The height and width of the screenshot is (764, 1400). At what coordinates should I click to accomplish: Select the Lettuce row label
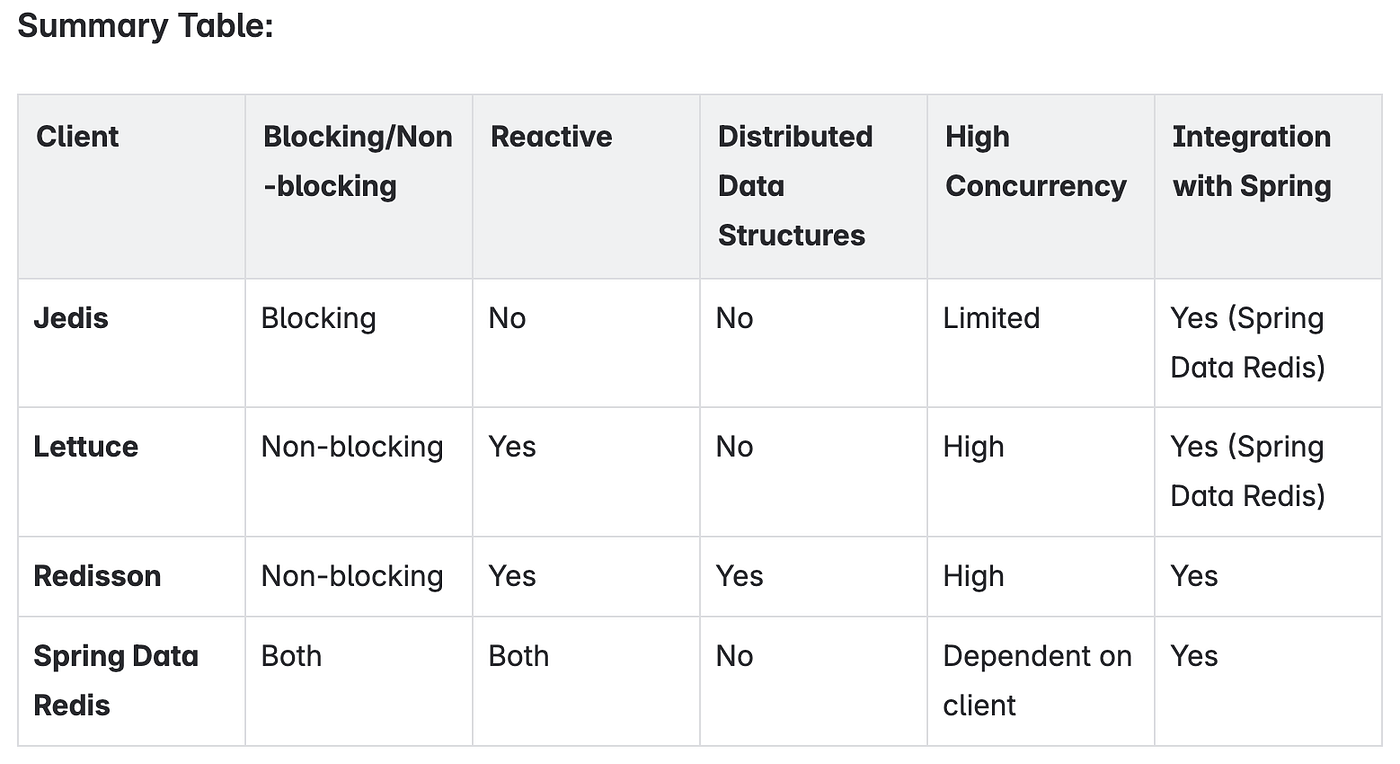[86, 446]
